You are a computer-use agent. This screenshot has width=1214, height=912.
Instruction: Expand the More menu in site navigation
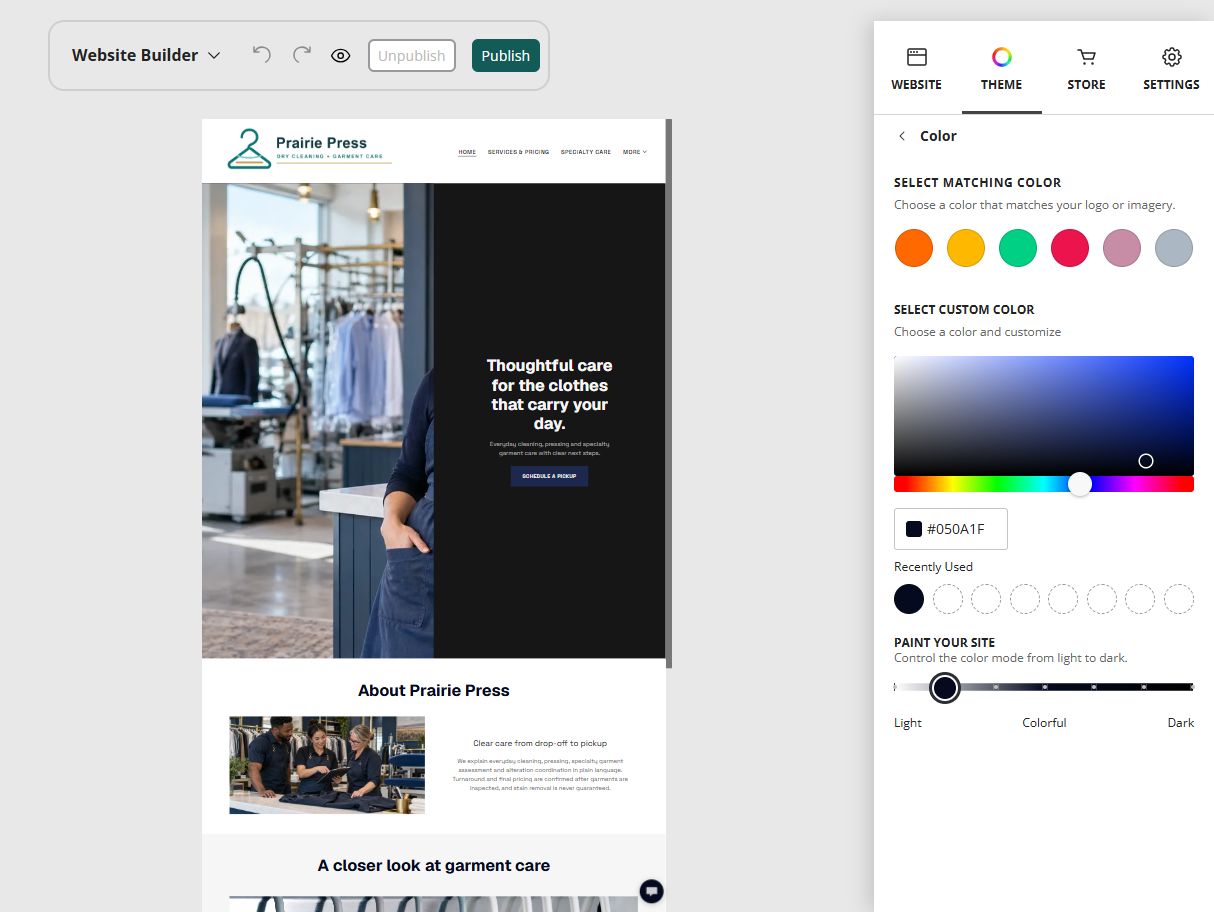point(634,152)
